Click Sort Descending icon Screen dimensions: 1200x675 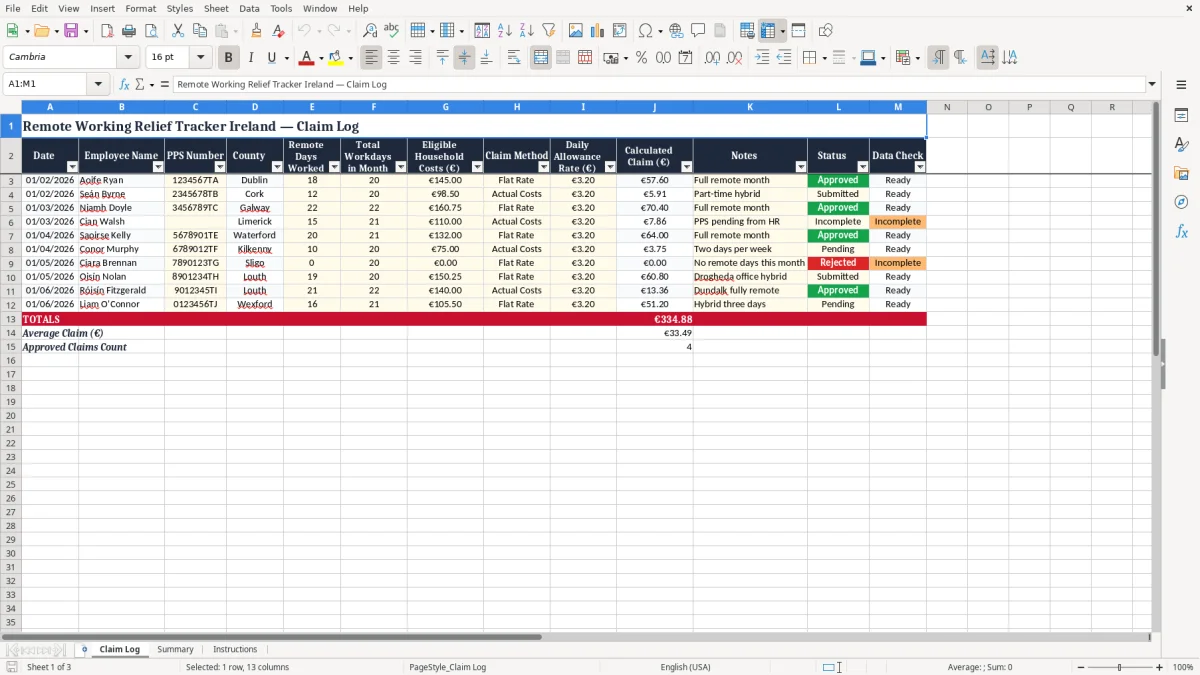coord(527,31)
